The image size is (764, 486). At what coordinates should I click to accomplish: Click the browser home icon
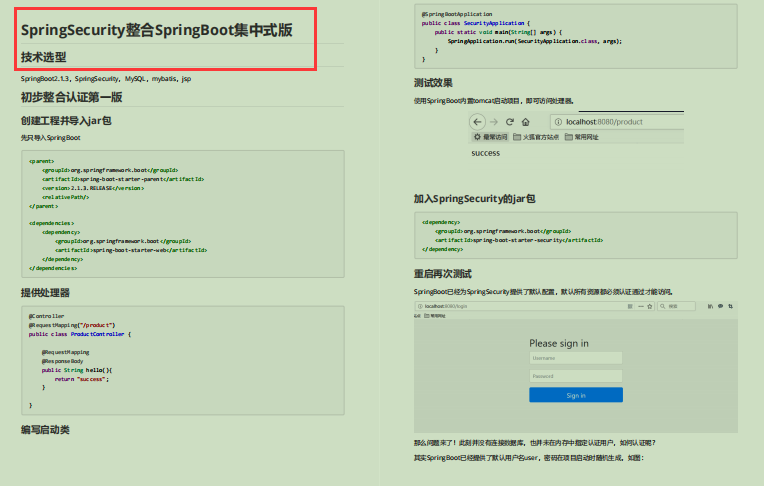pyautogui.click(x=525, y=122)
